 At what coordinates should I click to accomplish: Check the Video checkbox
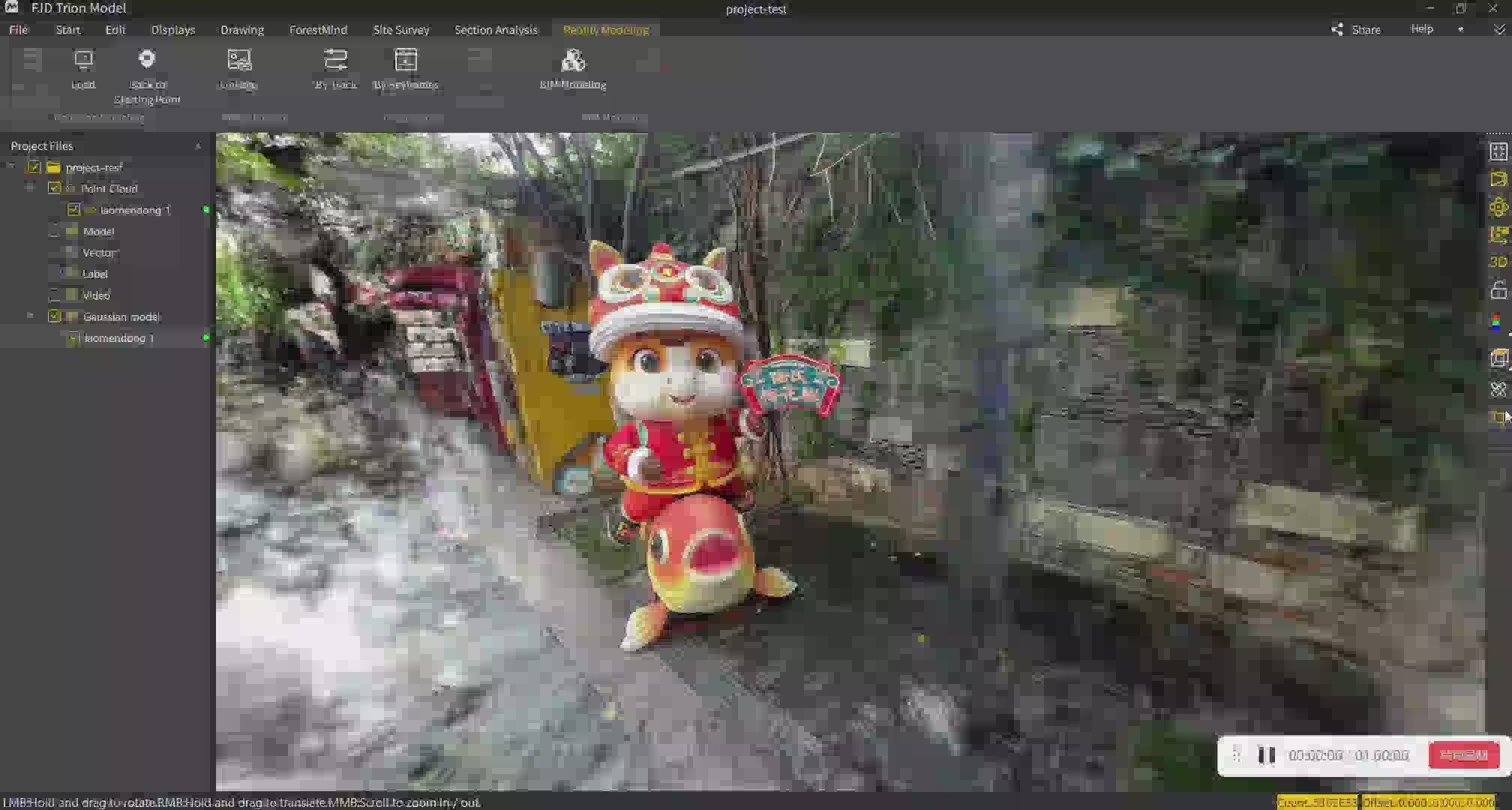(x=54, y=295)
